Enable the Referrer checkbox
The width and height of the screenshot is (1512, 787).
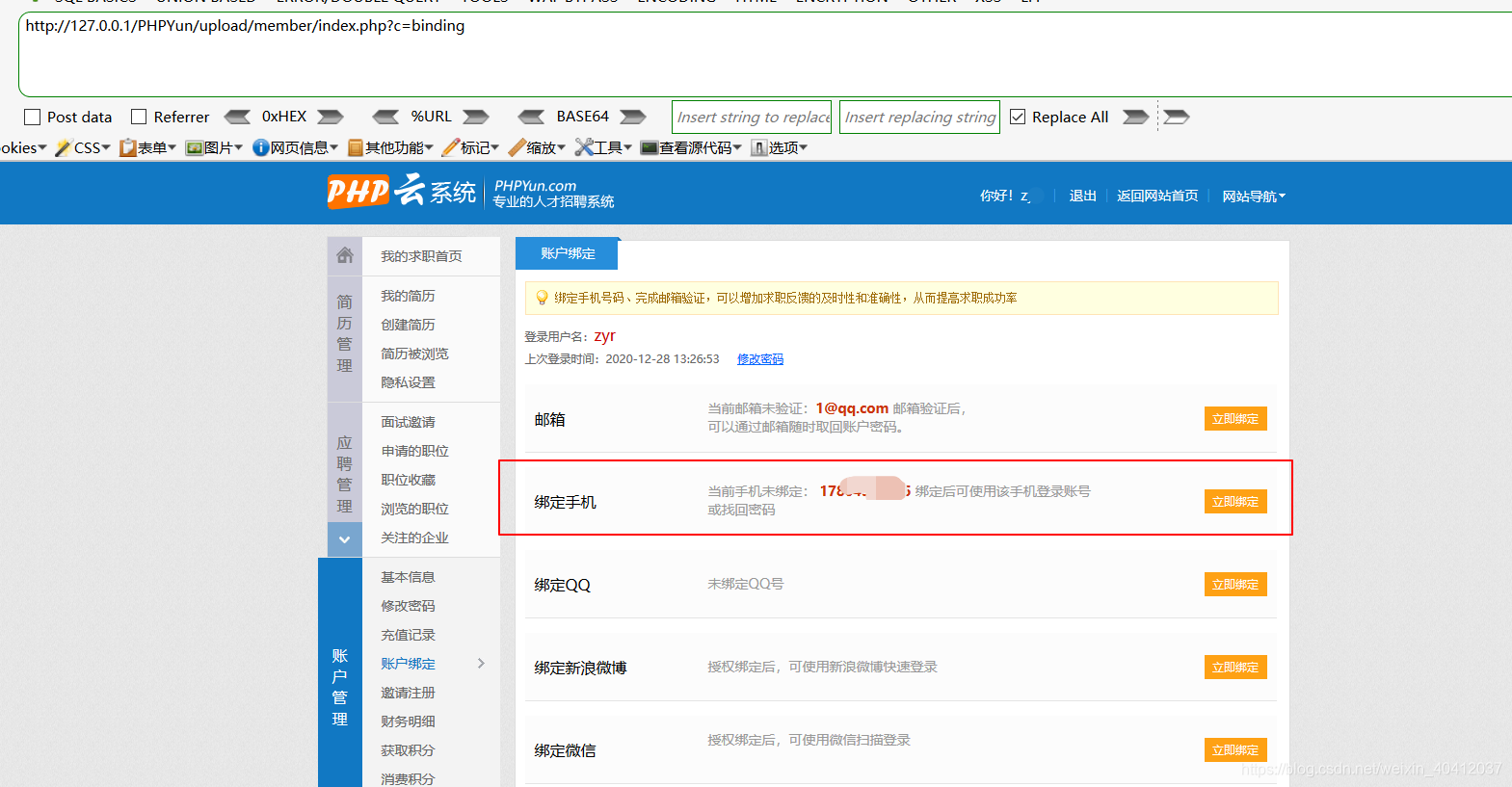pos(139,118)
